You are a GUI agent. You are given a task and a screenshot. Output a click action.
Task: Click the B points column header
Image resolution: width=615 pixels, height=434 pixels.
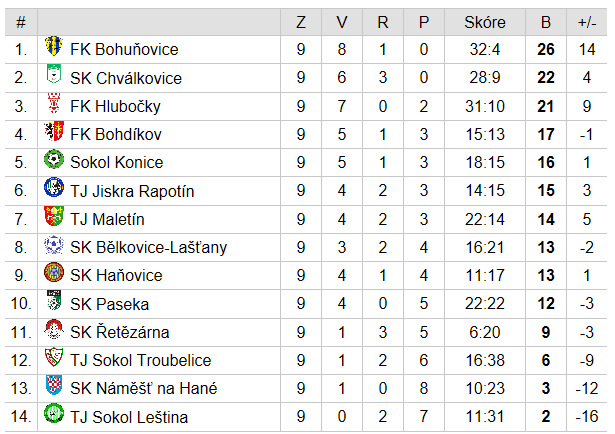(546, 22)
